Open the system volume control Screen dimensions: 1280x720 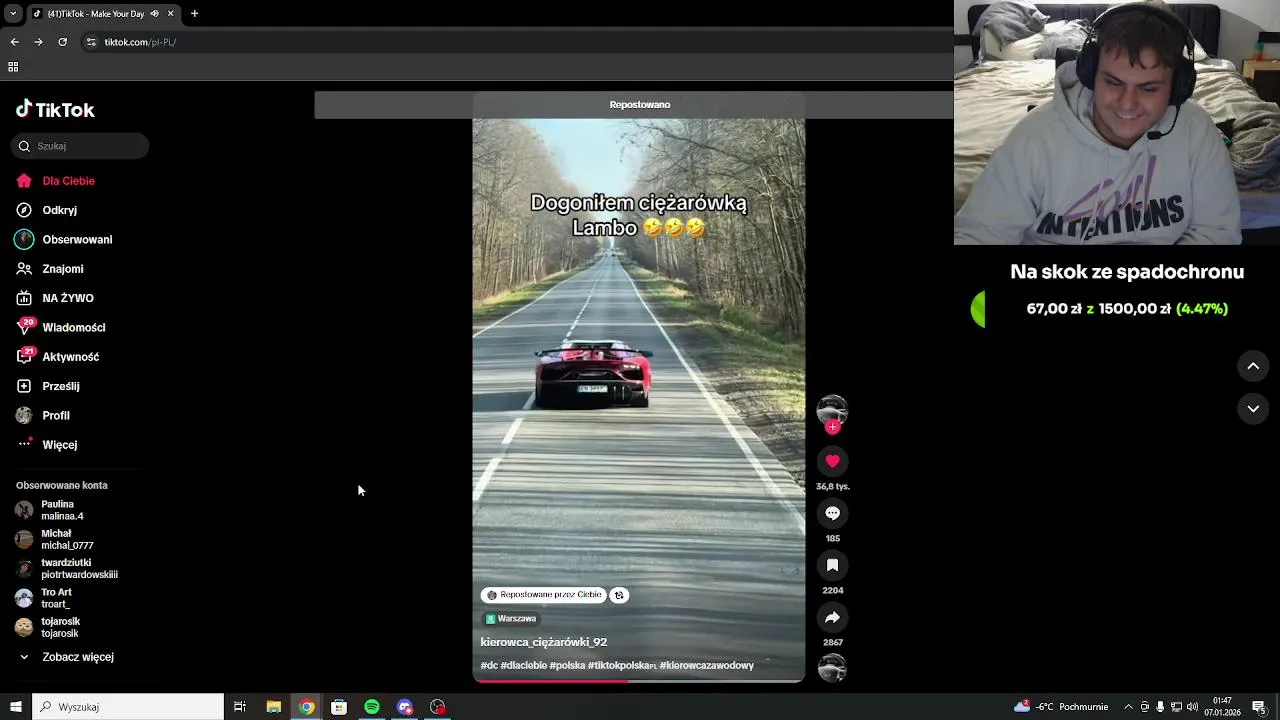click(1192, 707)
